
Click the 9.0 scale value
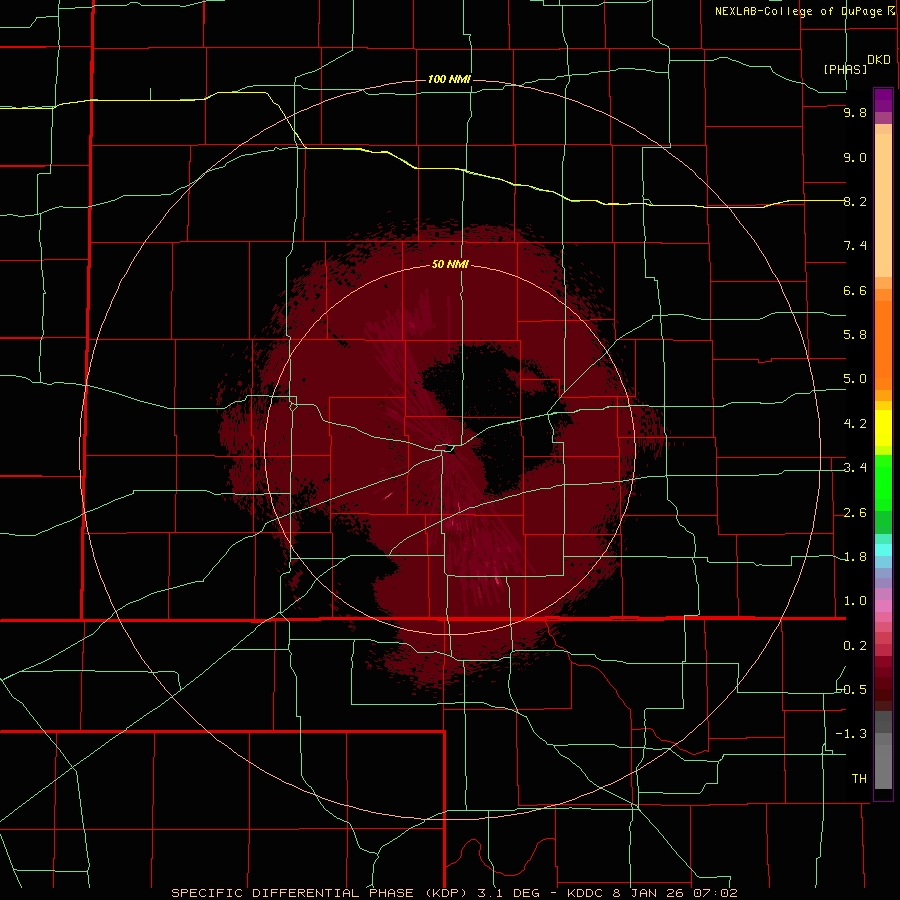pos(855,157)
